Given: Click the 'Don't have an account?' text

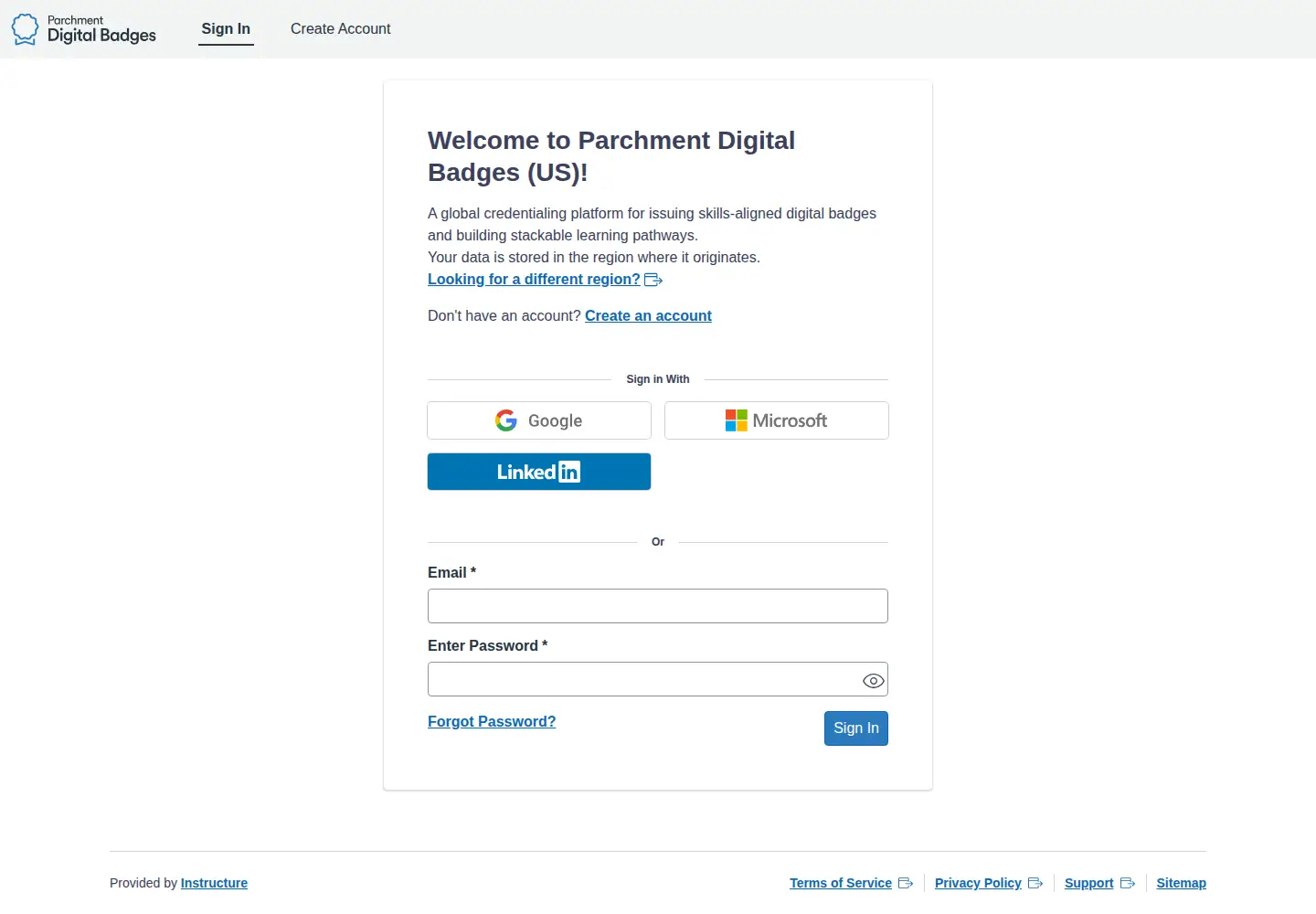Looking at the screenshot, I should (x=504, y=316).
